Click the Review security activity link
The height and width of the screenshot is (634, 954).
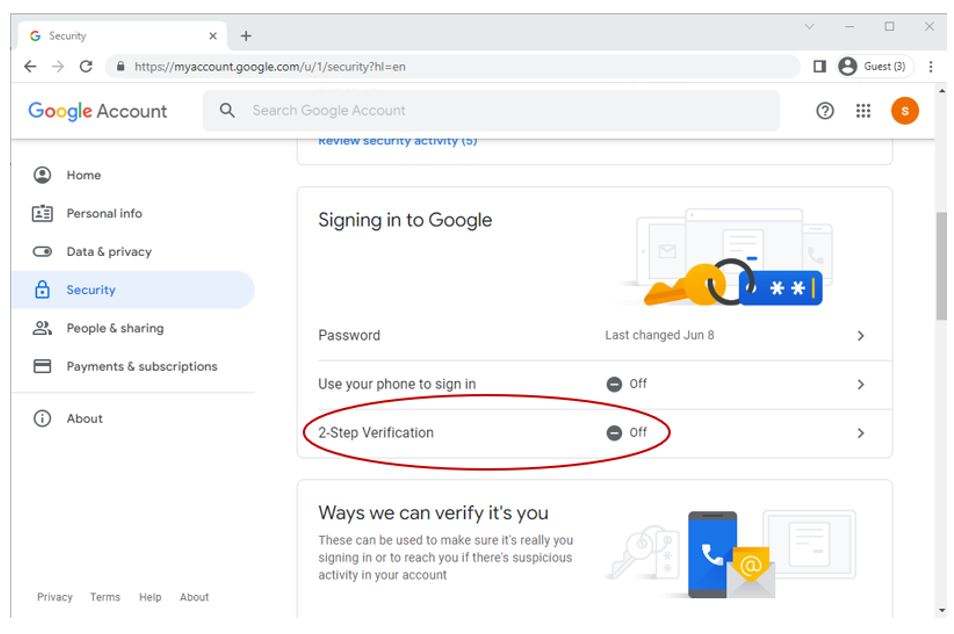[x=397, y=141]
